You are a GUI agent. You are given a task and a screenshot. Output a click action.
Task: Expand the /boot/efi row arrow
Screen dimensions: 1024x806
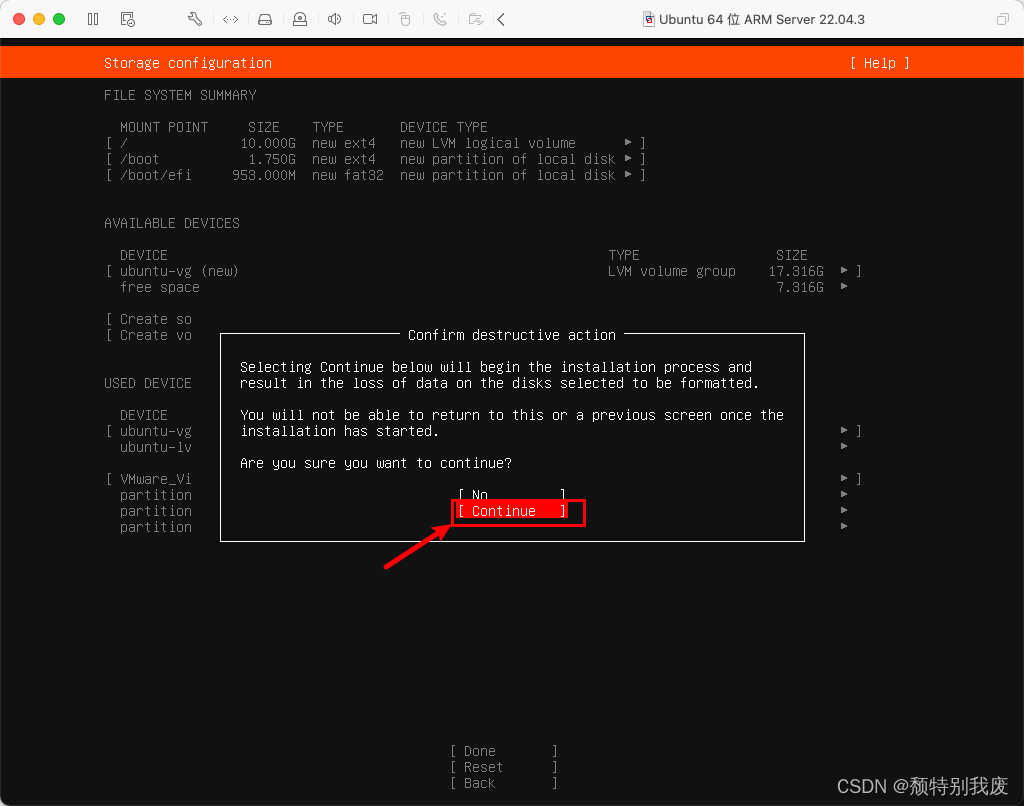(x=628, y=174)
